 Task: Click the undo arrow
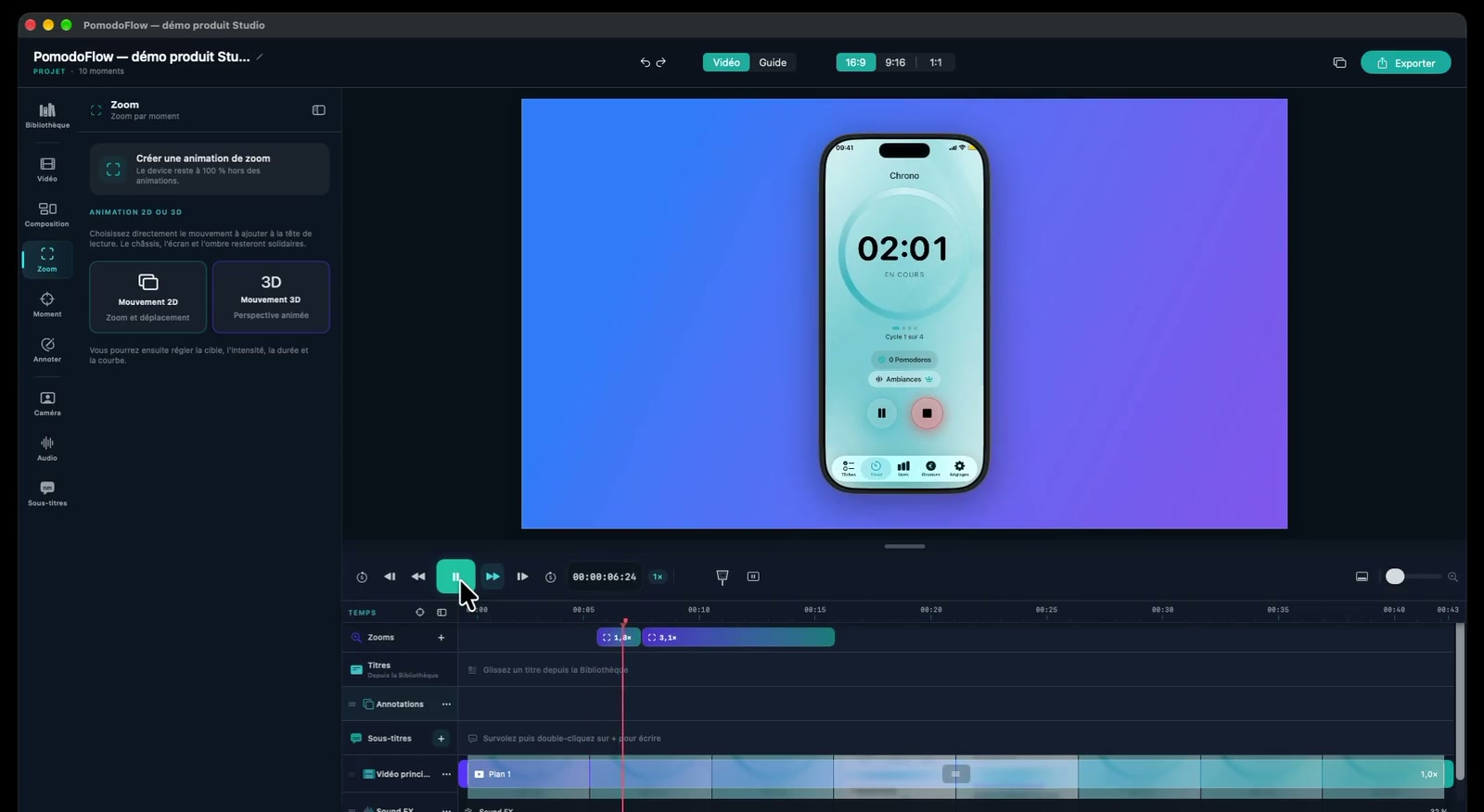645,63
